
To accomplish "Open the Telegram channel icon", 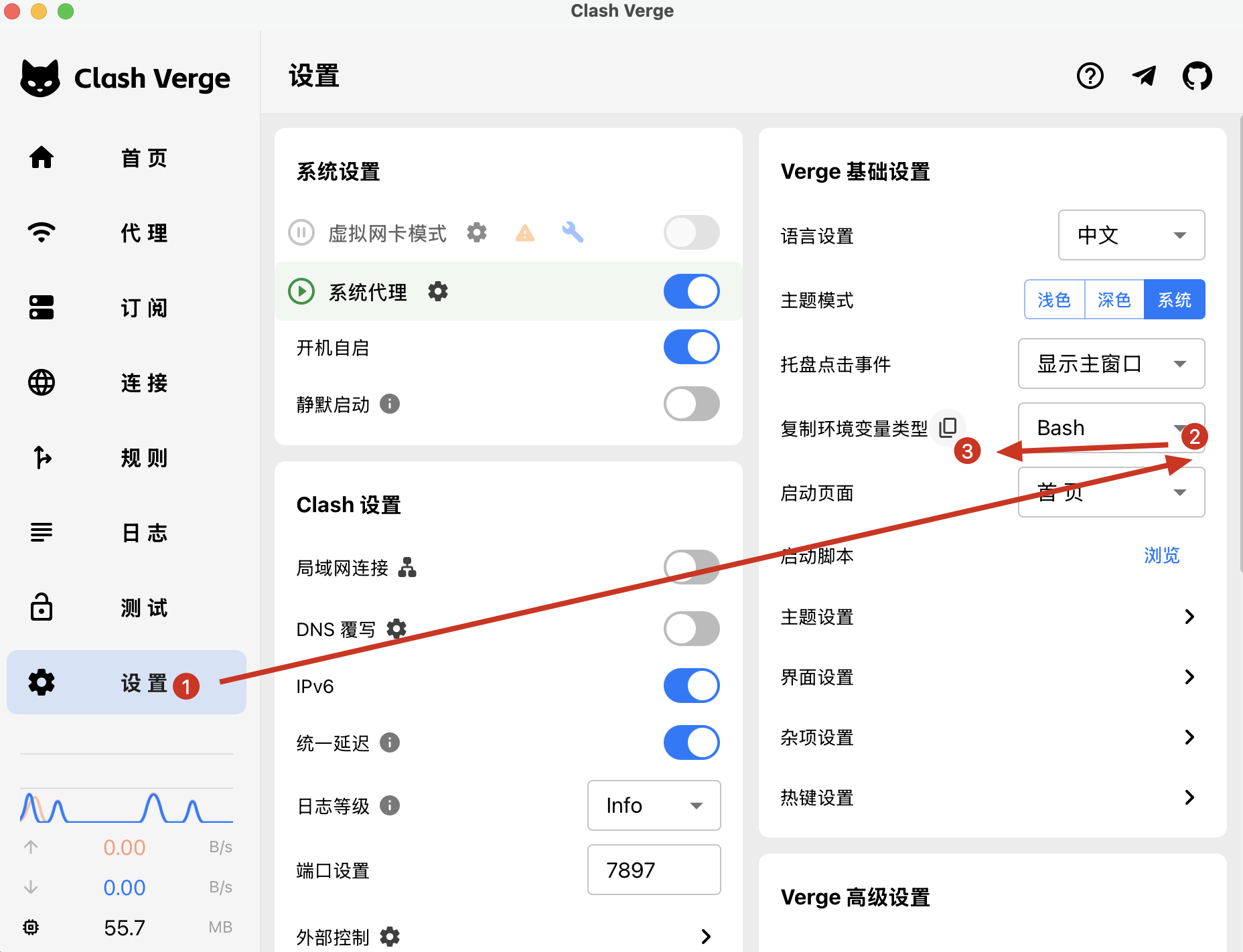I will 1144,76.
